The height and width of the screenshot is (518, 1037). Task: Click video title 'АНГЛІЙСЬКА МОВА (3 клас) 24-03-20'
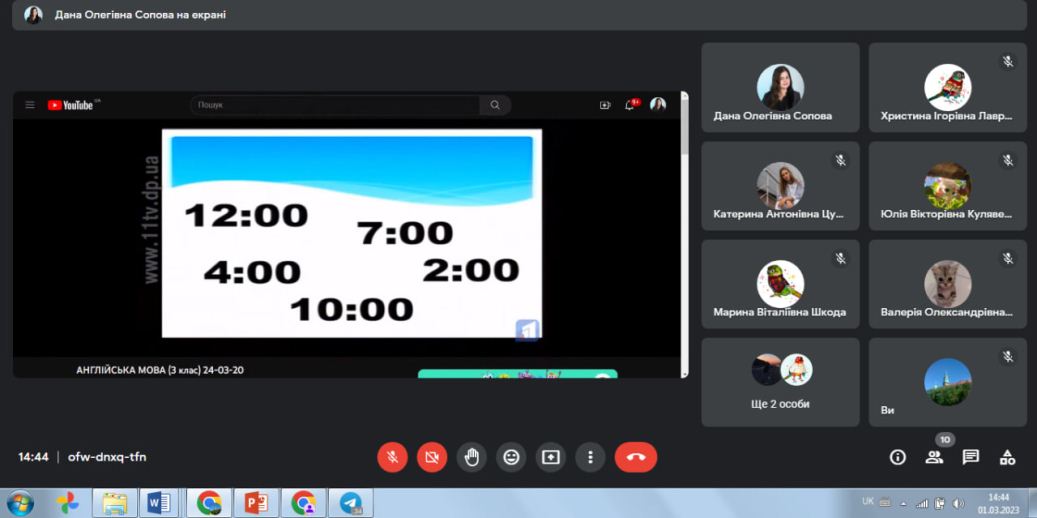160,370
